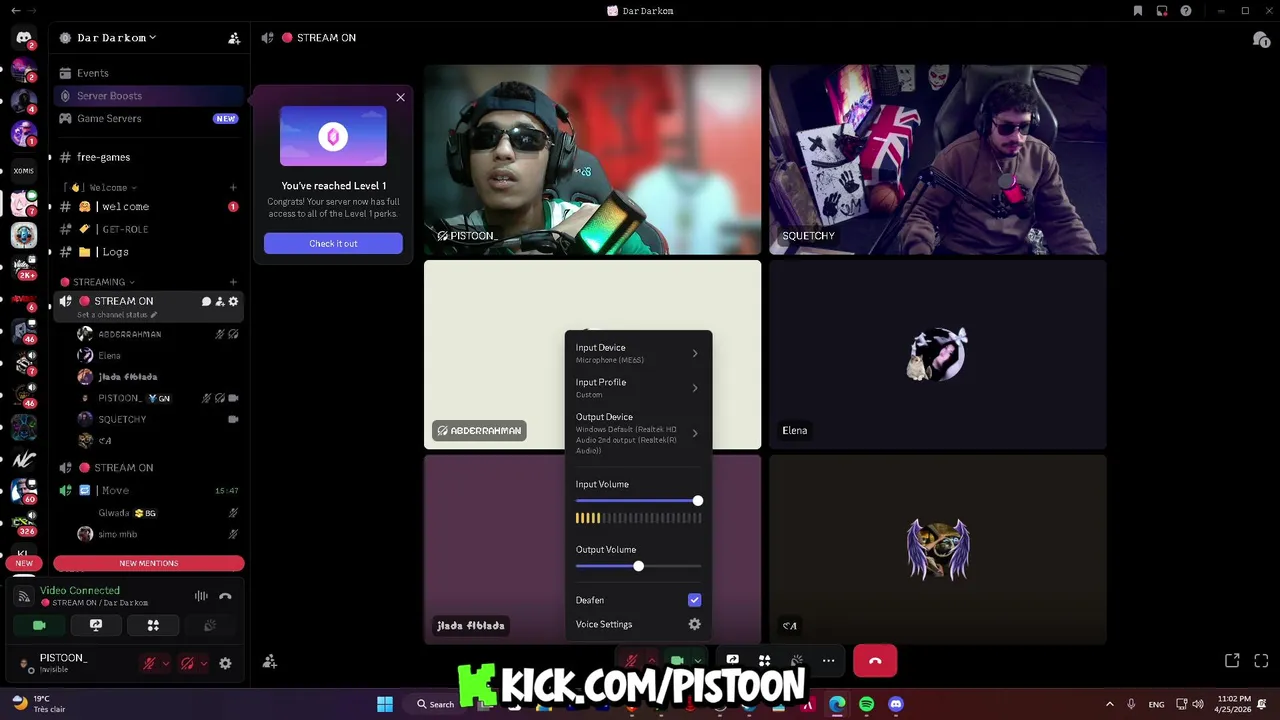Invite people using icon beside Dar Darkom

pyautogui.click(x=234, y=38)
